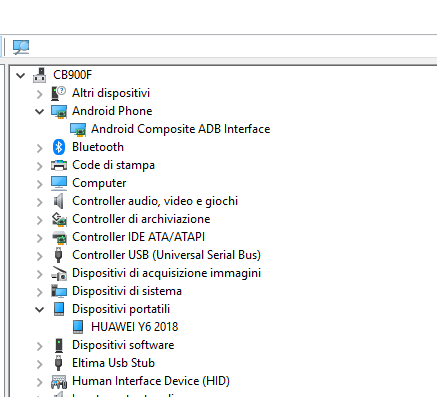The image size is (437, 397).
Task: Expand the Code di stampa category
Action: tap(40, 166)
